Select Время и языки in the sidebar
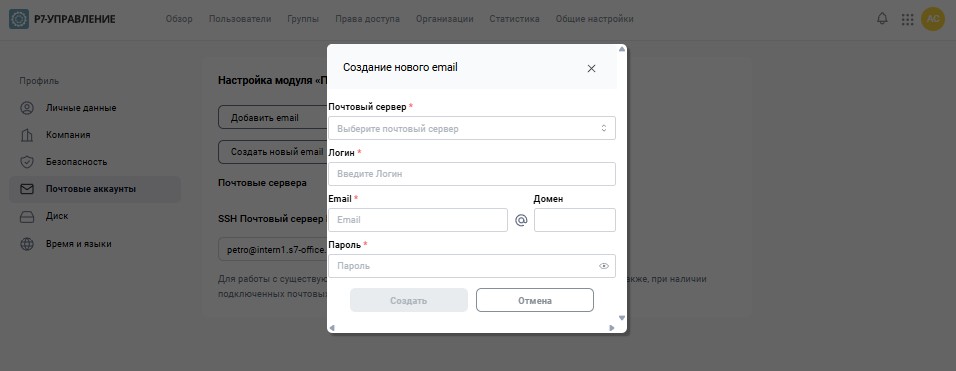Screen dimensions: 956x371 95,244
